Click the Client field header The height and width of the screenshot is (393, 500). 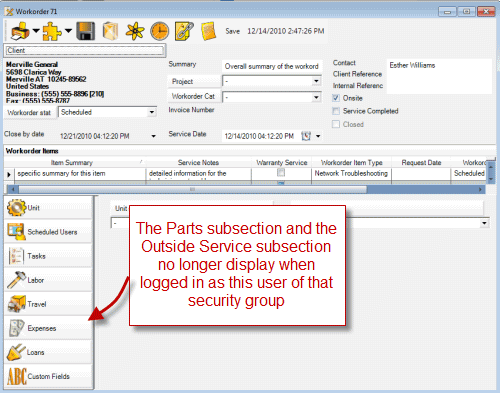click(x=85, y=51)
